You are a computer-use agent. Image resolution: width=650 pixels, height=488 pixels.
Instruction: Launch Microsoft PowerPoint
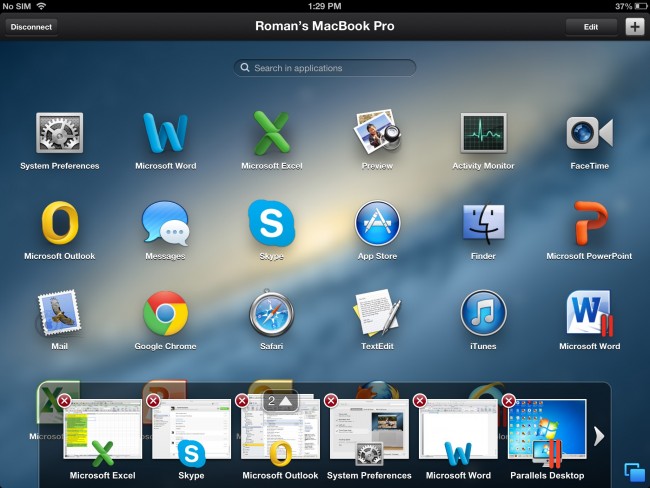[x=589, y=223]
